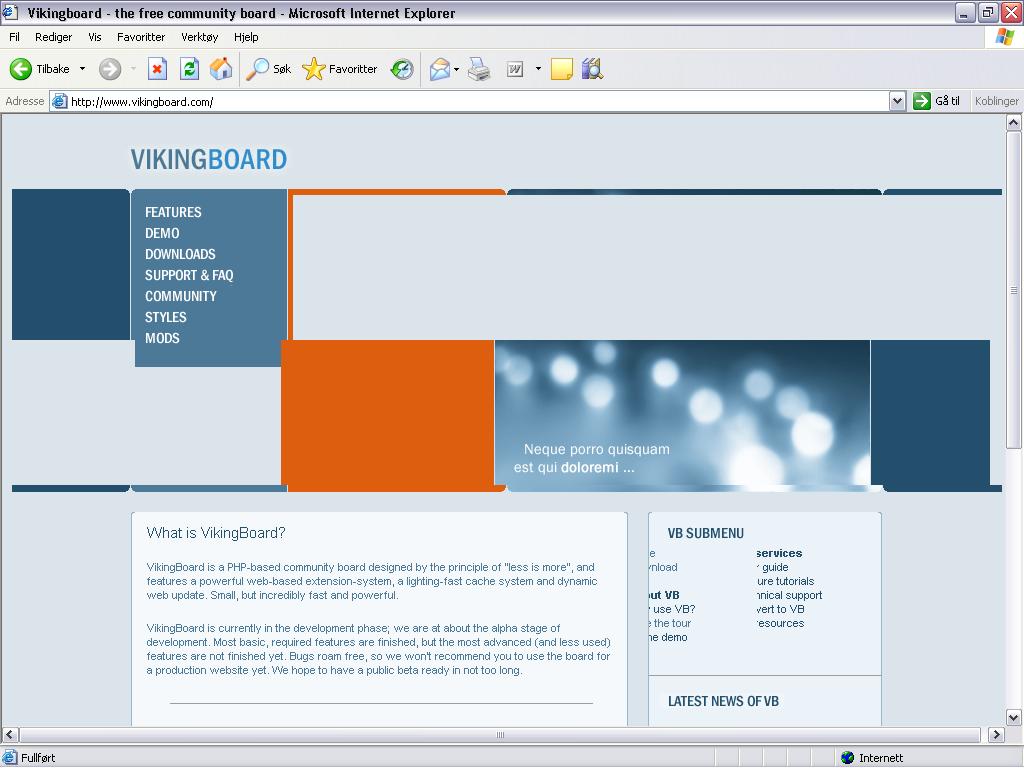This screenshot has height=768, width=1024.
Task: Click the 'support' submenu link
Action: (790, 595)
